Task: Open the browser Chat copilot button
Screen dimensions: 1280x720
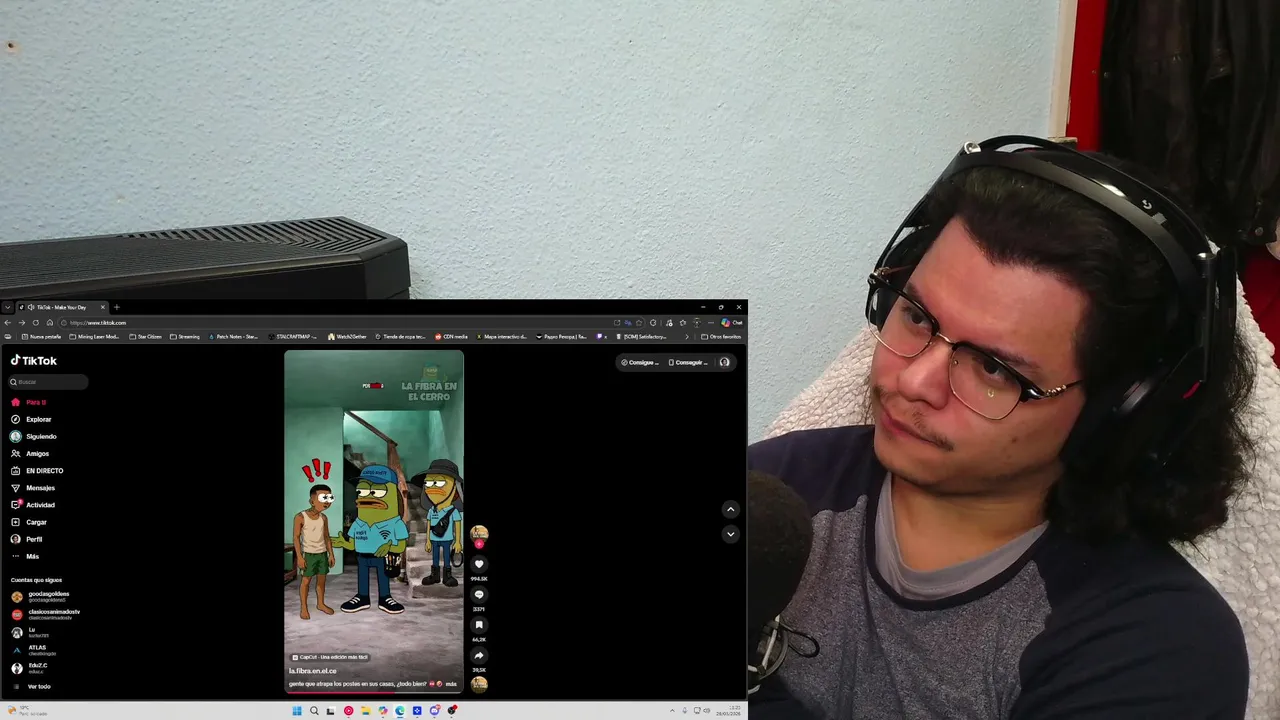Action: tap(732, 322)
